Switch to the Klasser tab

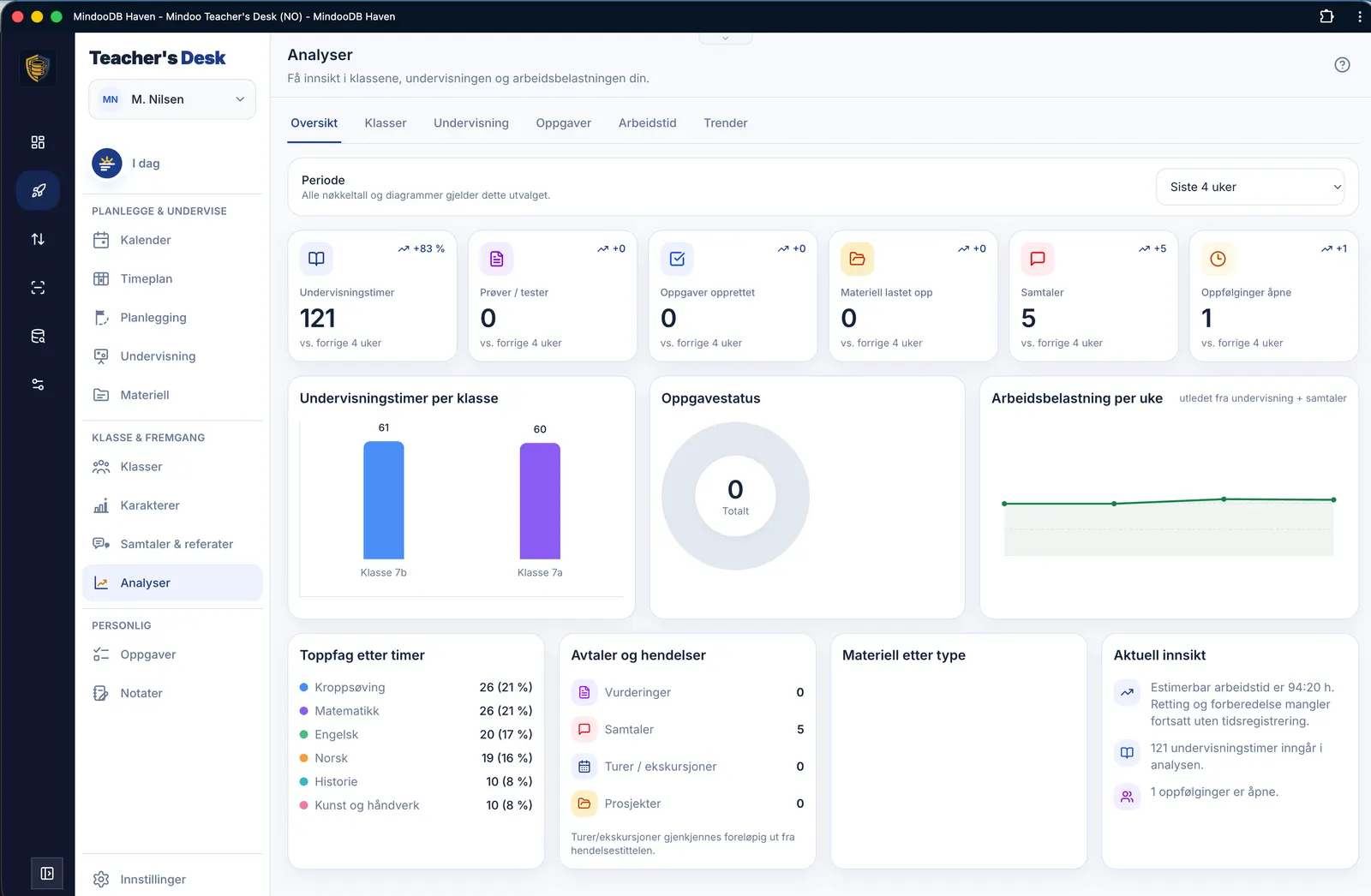click(386, 123)
